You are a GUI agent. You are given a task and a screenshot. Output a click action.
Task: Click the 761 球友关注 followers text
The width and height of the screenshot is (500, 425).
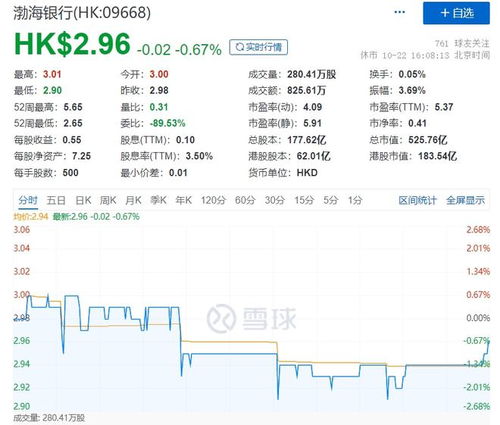(x=462, y=43)
